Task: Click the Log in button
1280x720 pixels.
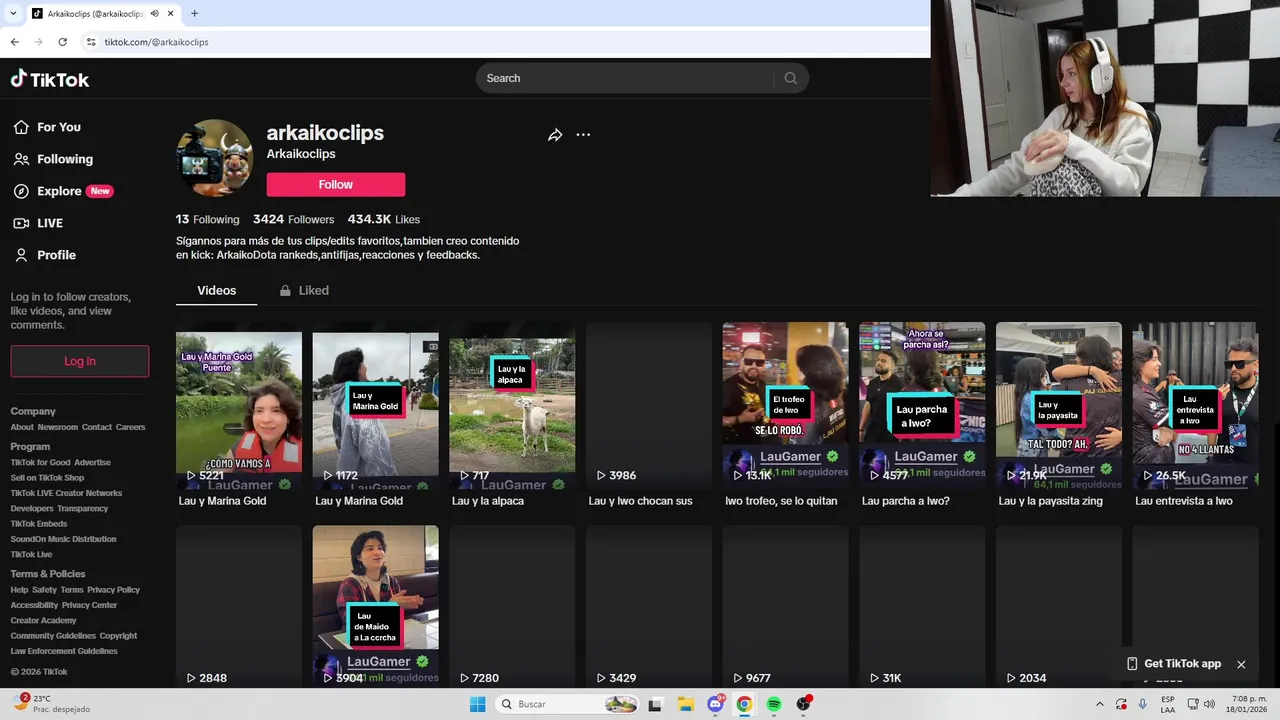Action: click(x=80, y=361)
